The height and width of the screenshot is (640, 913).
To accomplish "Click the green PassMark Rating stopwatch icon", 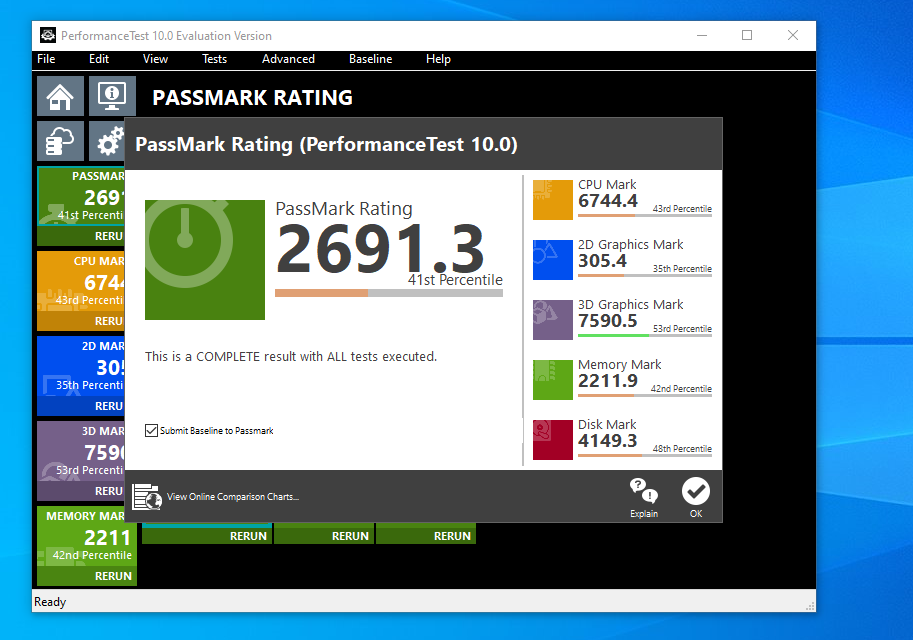I will [x=205, y=260].
